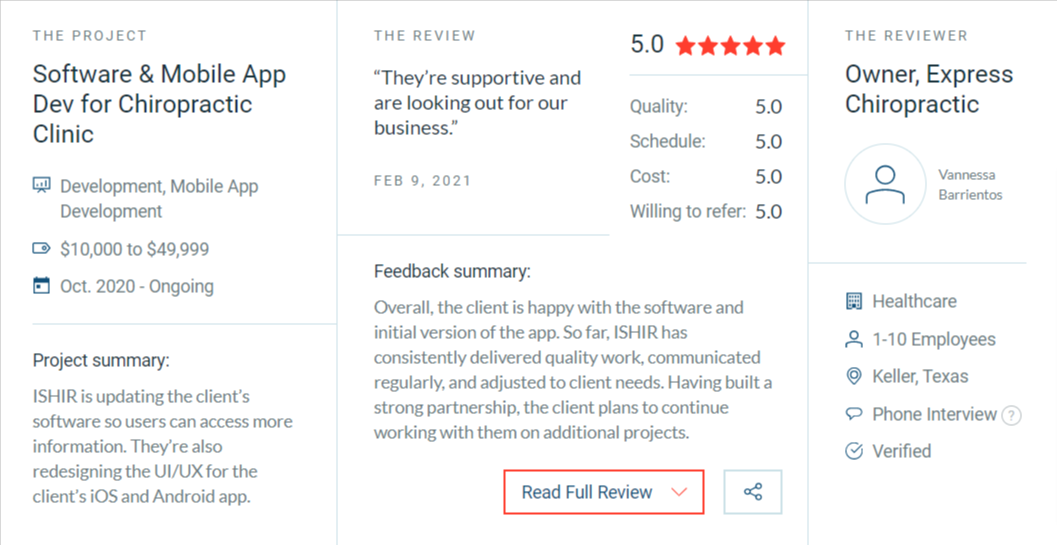Click the 5.0 overall rating score
Viewport: 1057px width, 545px height.
647,45
